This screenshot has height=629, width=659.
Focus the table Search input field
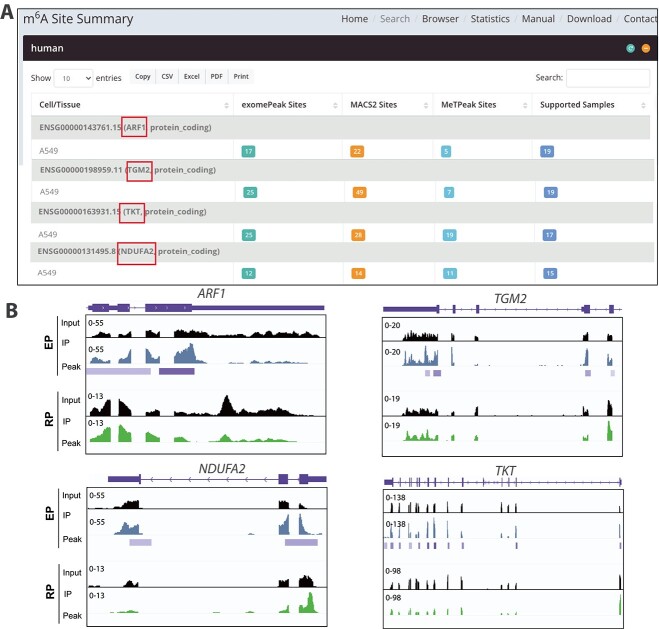608,78
